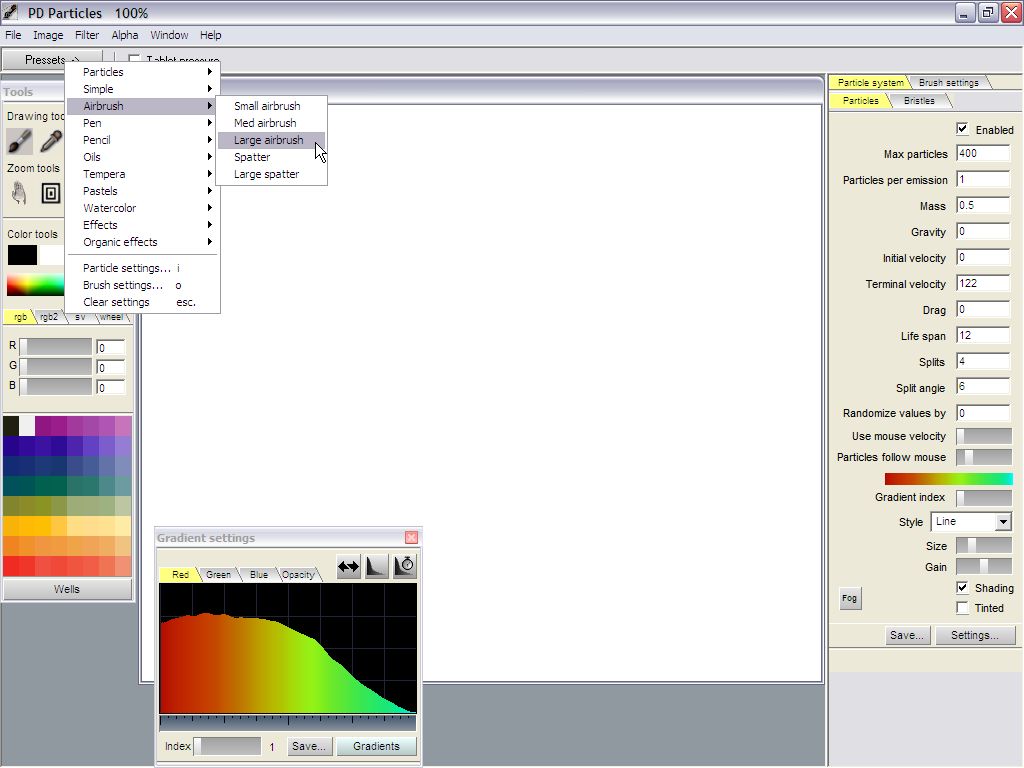Click the gradient curve falloff icon
1024x768 pixels.
click(x=376, y=566)
